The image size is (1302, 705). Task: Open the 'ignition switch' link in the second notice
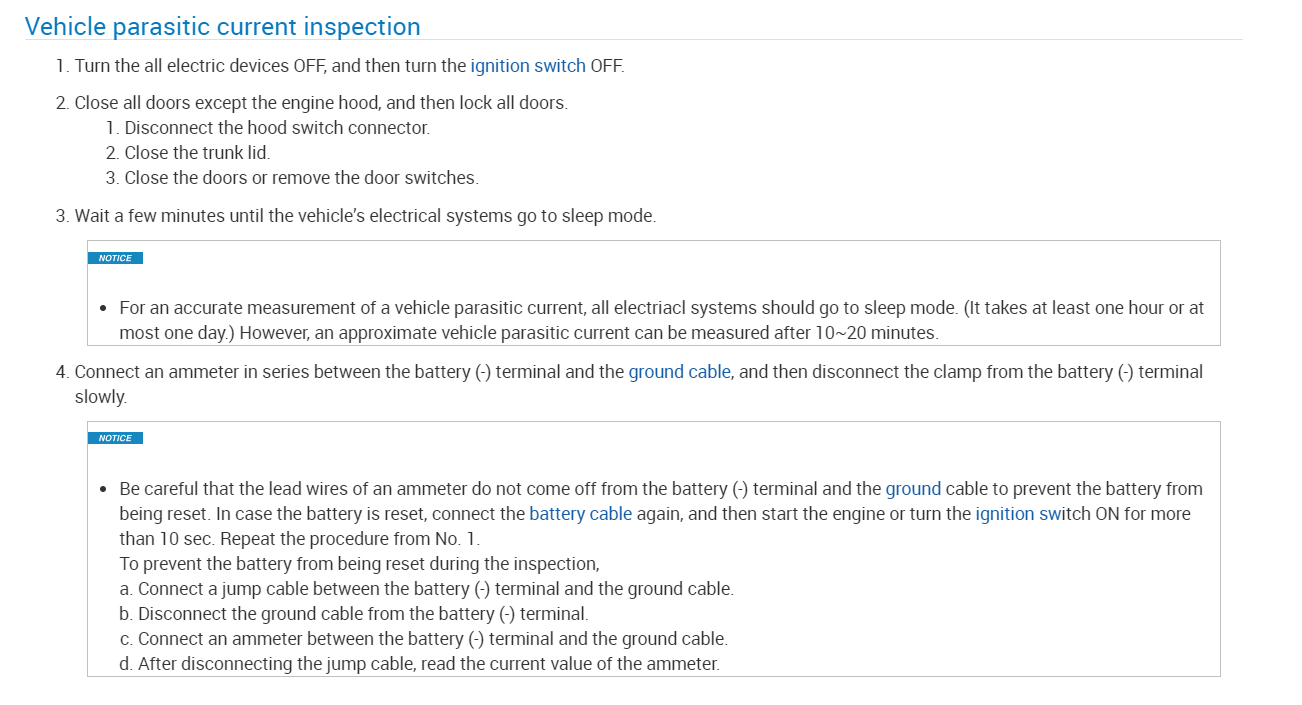click(1019, 514)
